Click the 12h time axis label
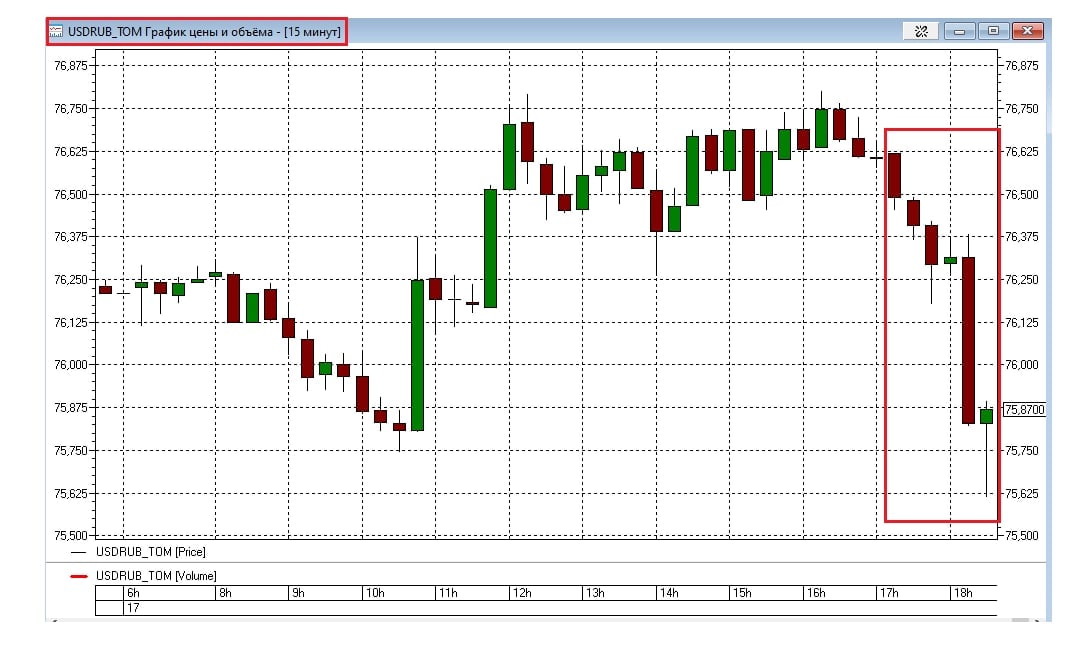 [x=522, y=593]
